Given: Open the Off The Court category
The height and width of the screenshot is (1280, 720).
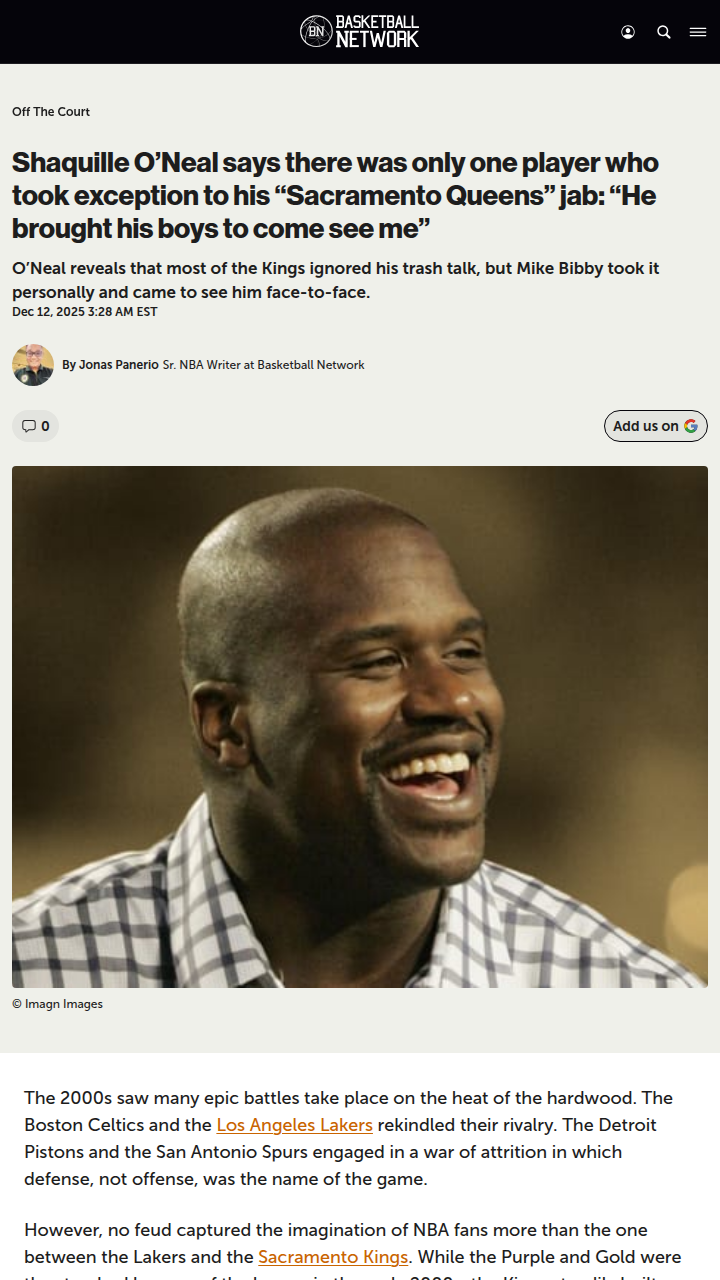Looking at the screenshot, I should coord(51,112).
